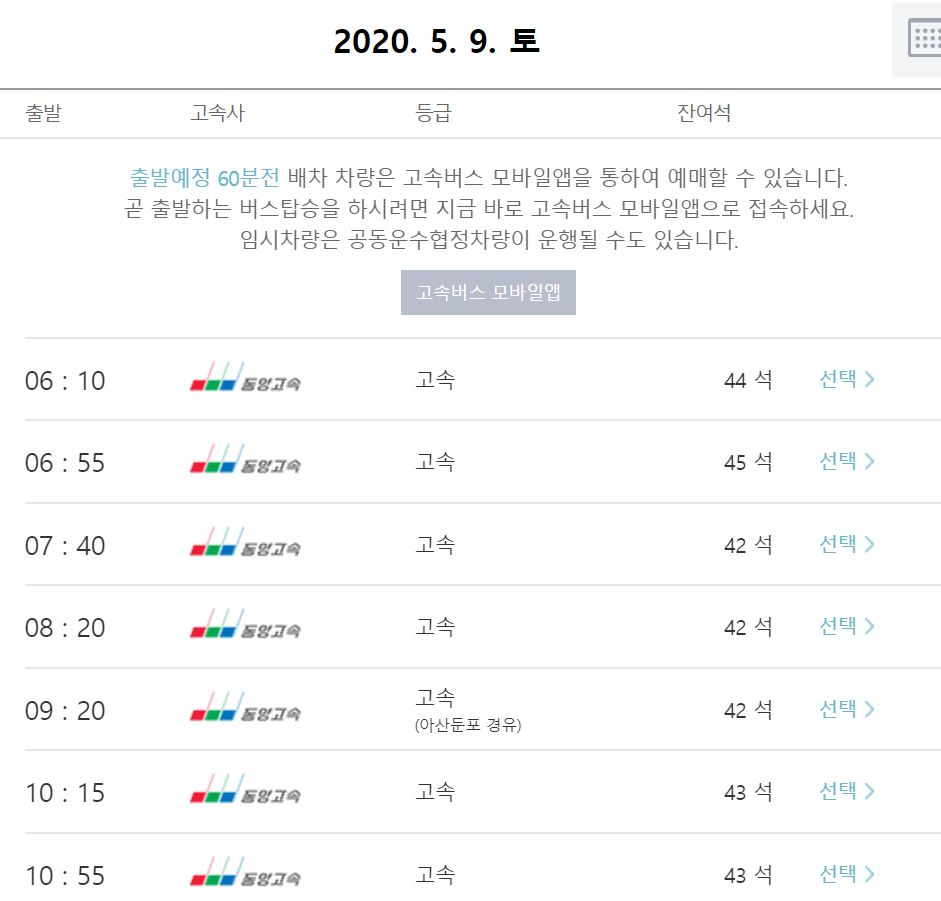Image resolution: width=941 pixels, height=901 pixels.
Task: Expand chevron next to 10:15 선택
Action: click(870, 792)
